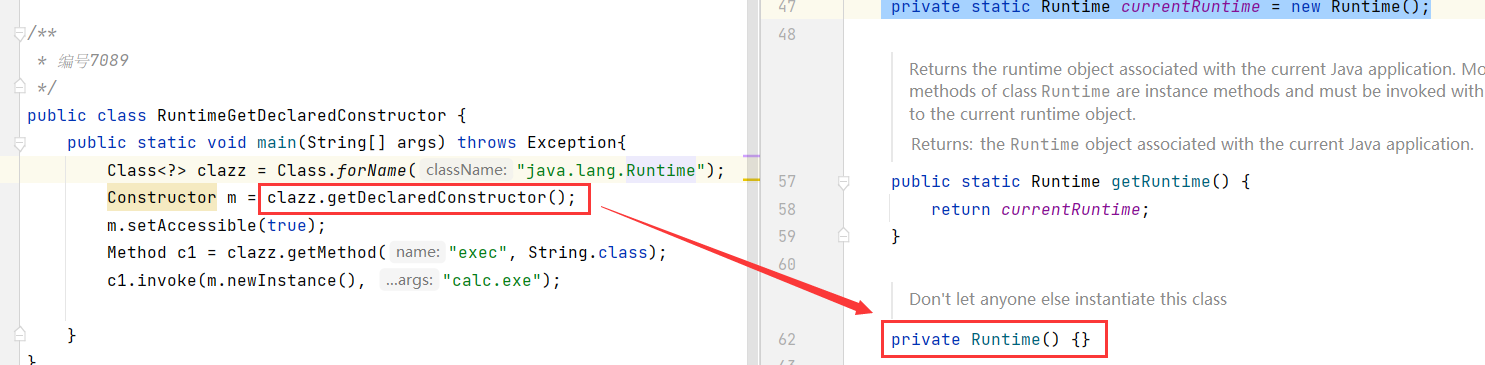This screenshot has height=365, width=1485.
Task: Click the ...args: inlay hint
Action: pos(409,281)
